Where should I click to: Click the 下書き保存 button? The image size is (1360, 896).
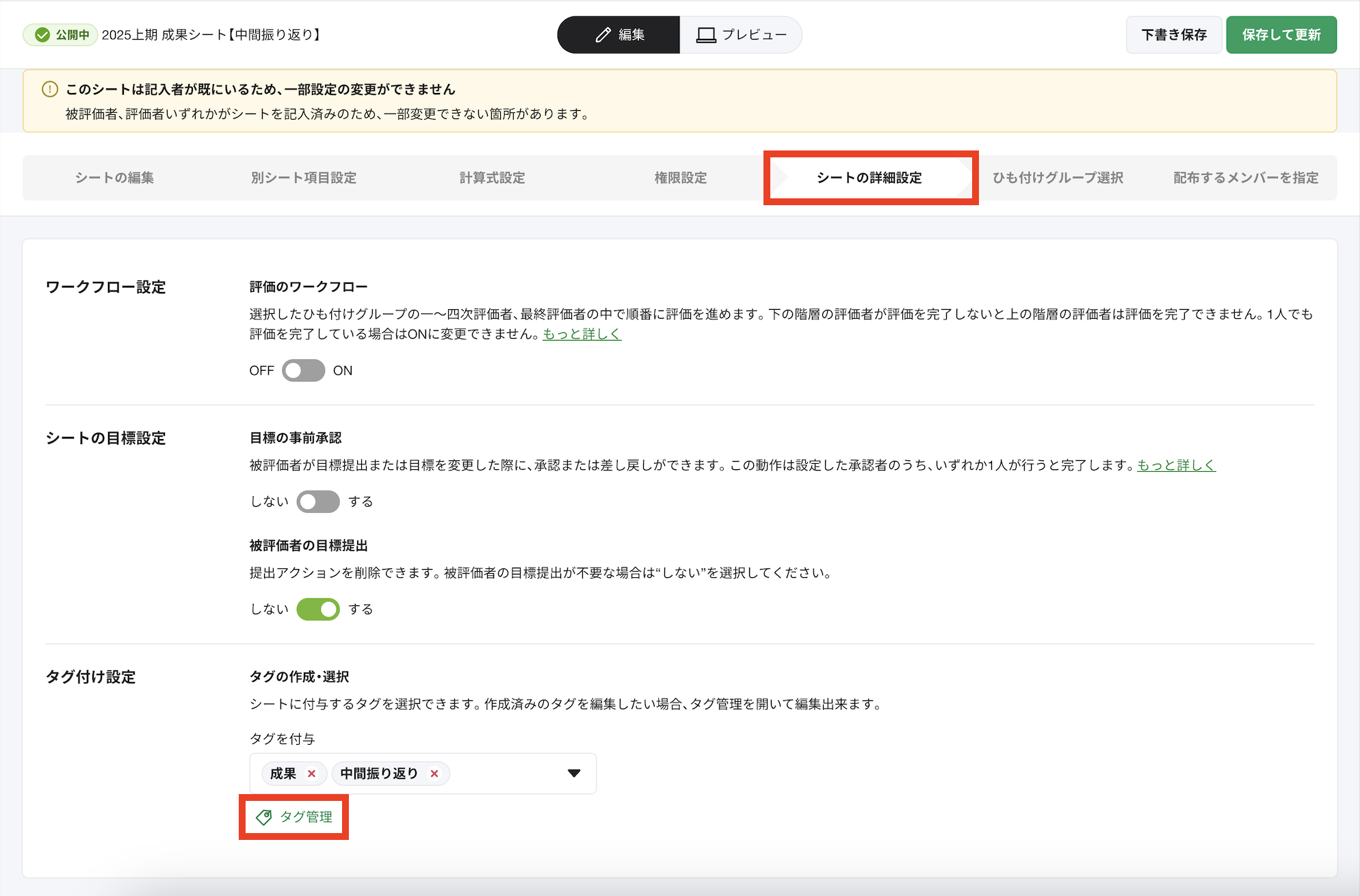pyautogui.click(x=1173, y=34)
